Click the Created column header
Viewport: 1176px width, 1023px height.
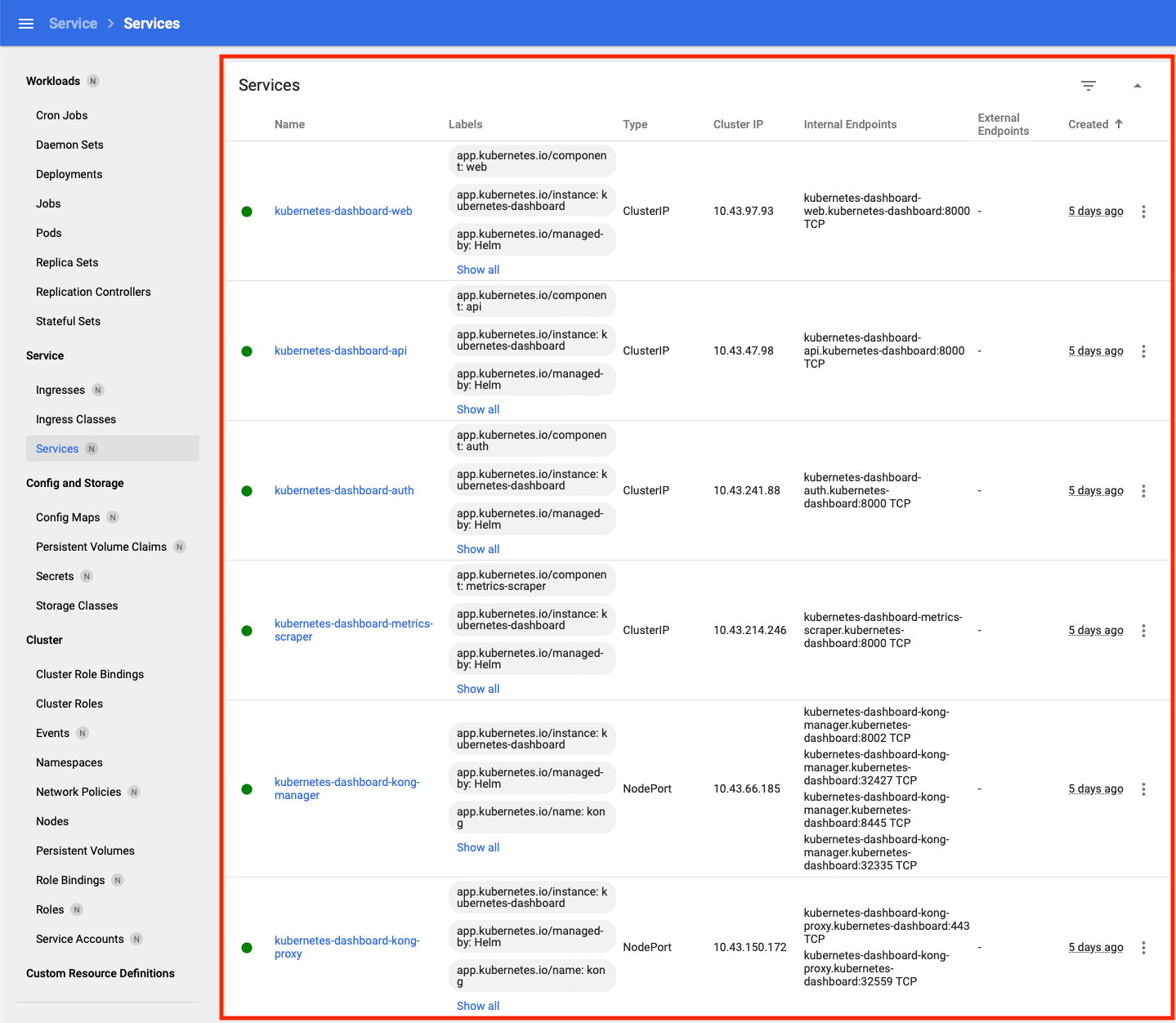point(1089,124)
